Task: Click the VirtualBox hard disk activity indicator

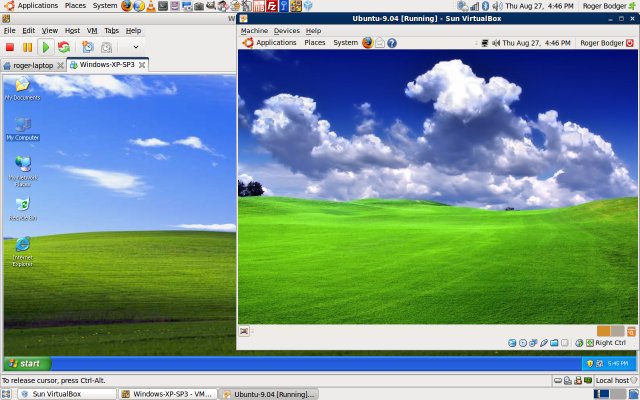Action: (x=512, y=343)
